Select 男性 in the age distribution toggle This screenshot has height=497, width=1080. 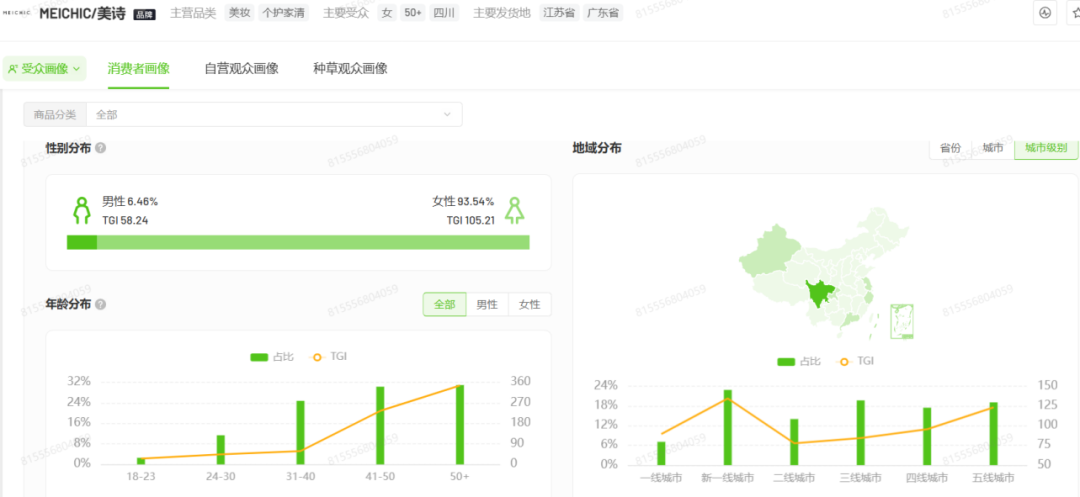pos(487,304)
